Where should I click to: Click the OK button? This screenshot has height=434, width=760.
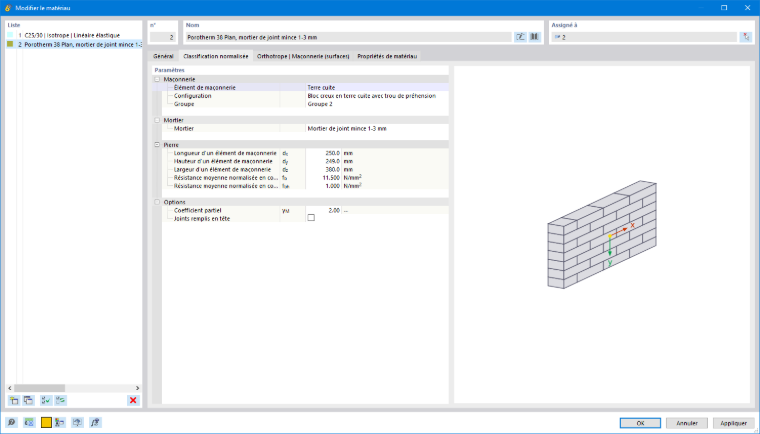pyautogui.click(x=640, y=423)
